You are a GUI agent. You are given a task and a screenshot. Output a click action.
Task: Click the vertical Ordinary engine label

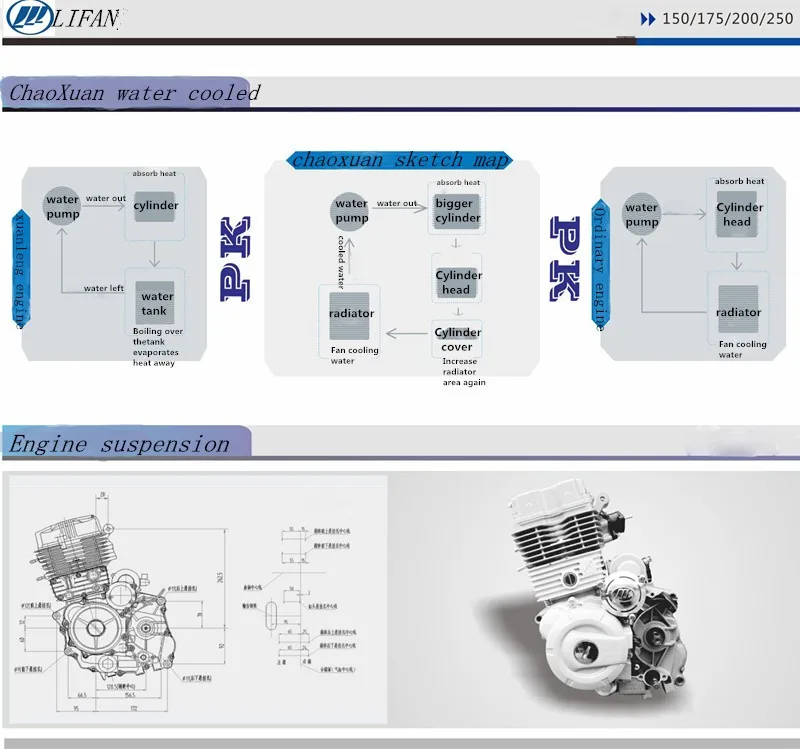pos(601,264)
